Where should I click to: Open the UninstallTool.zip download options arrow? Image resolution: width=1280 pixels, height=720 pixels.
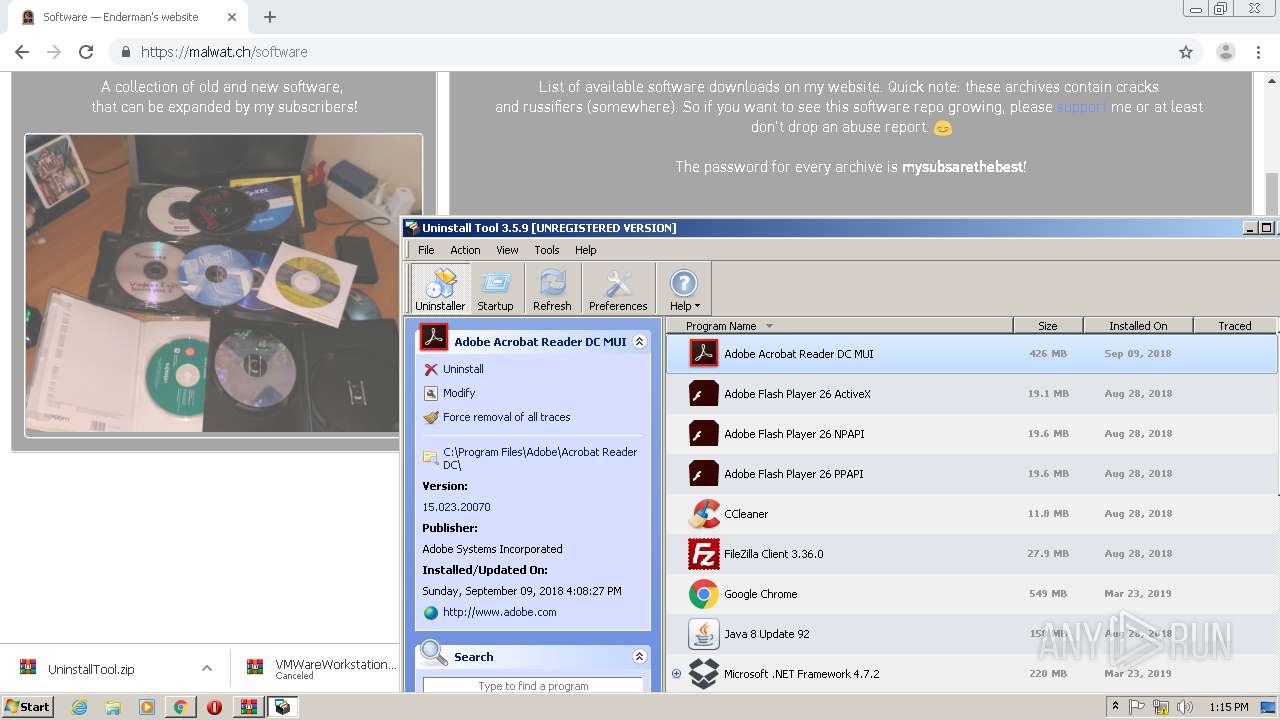pyautogui.click(x=207, y=668)
